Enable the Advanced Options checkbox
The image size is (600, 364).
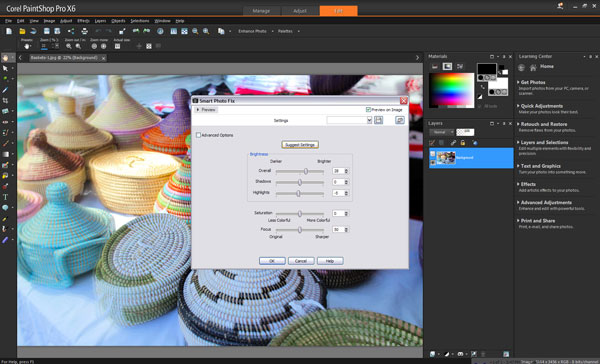tap(198, 135)
